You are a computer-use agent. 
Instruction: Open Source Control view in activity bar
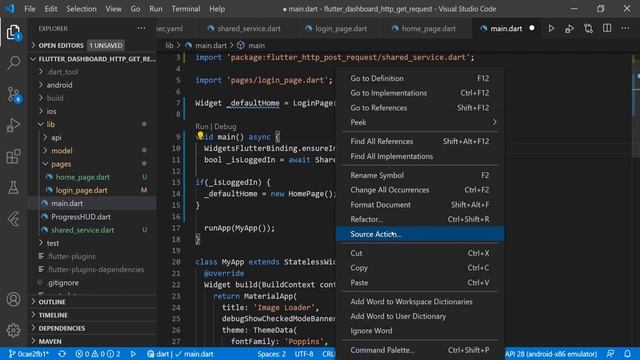tap(13, 94)
